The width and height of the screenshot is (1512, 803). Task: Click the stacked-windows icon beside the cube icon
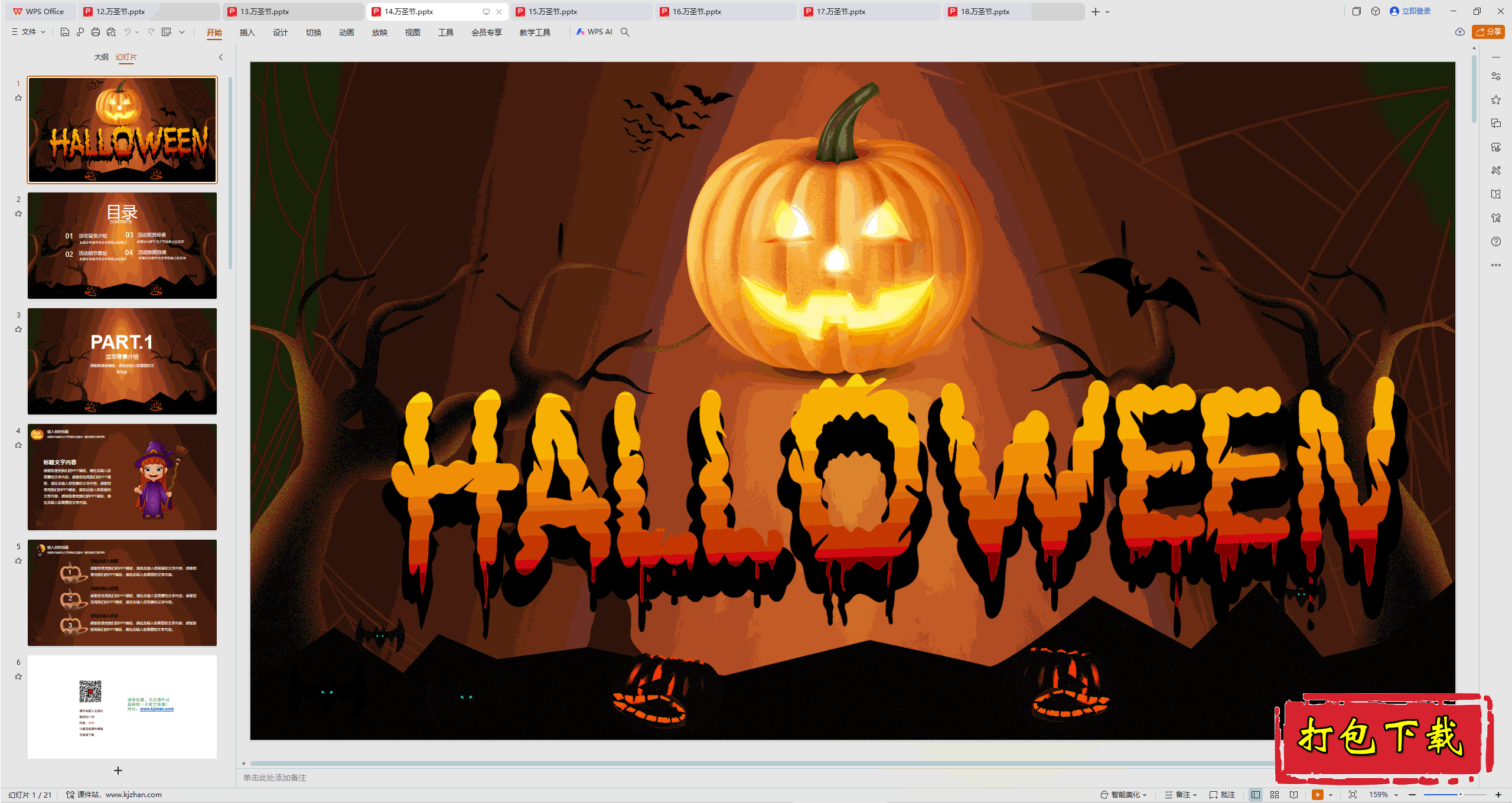(1357, 11)
